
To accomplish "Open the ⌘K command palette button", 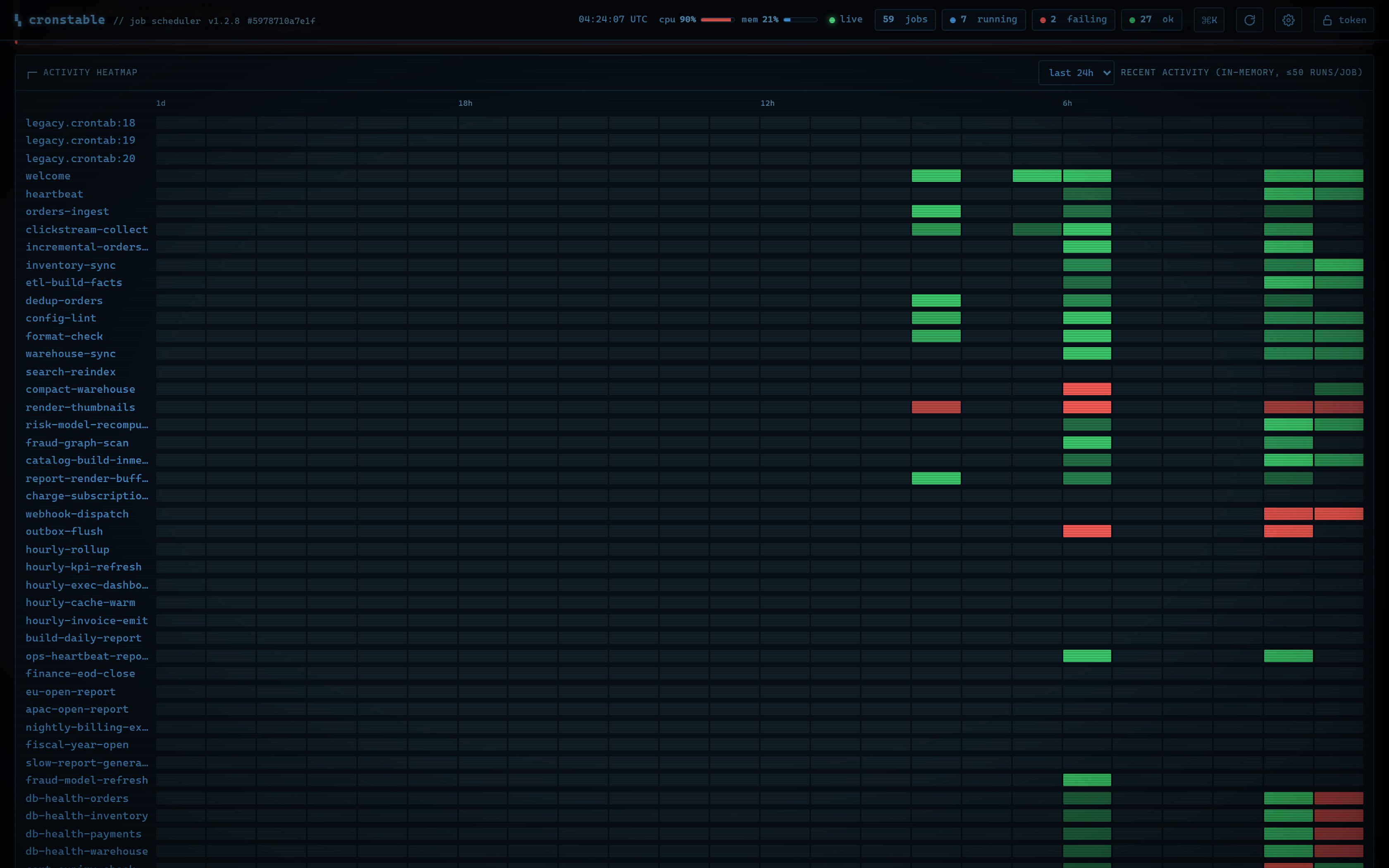I will pyautogui.click(x=1209, y=20).
